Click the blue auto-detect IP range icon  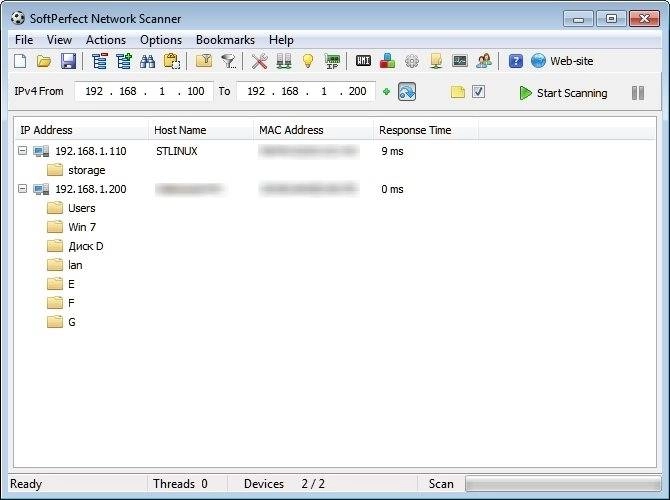pyautogui.click(x=407, y=91)
